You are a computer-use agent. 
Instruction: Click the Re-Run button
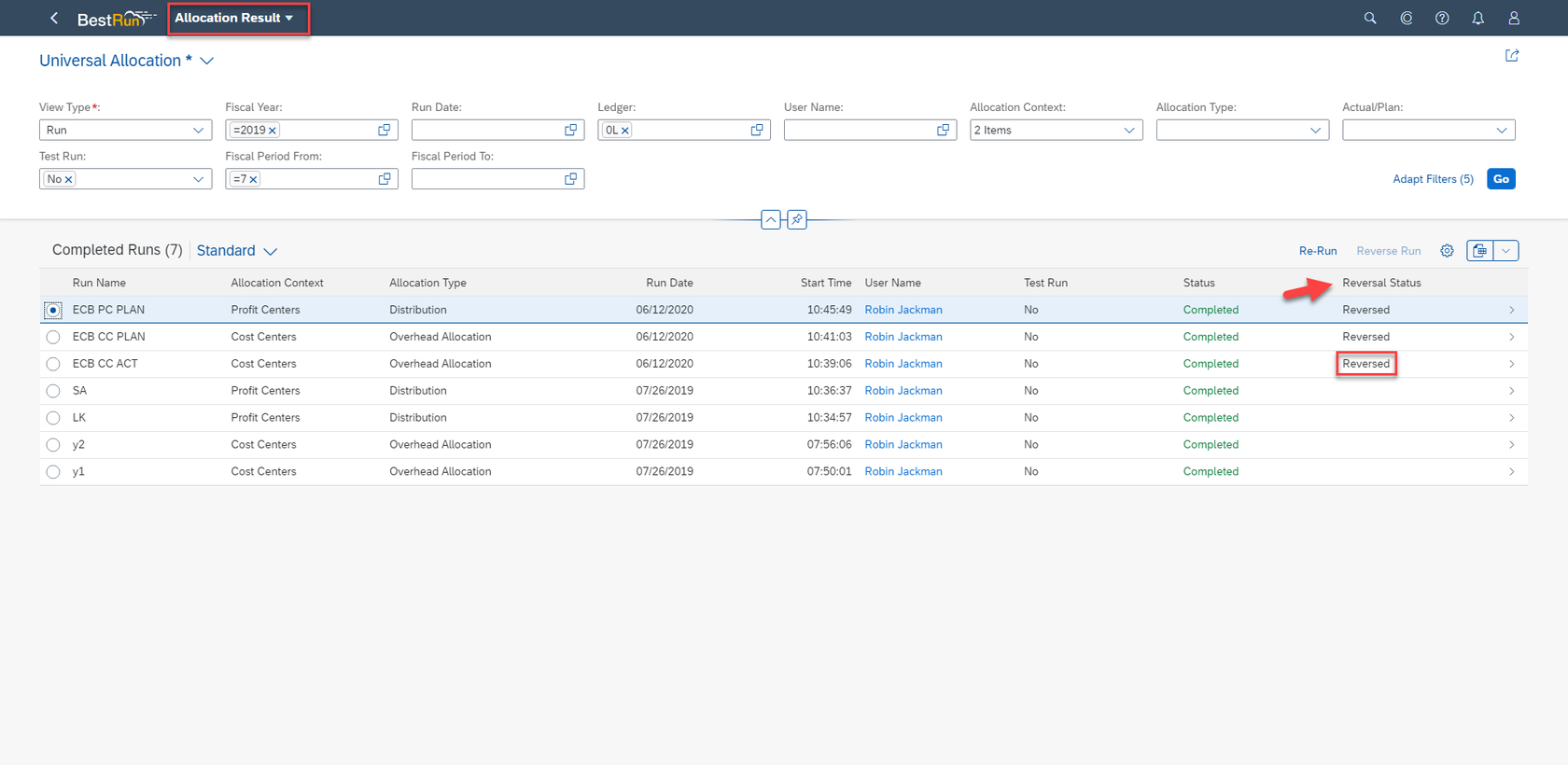click(1318, 251)
